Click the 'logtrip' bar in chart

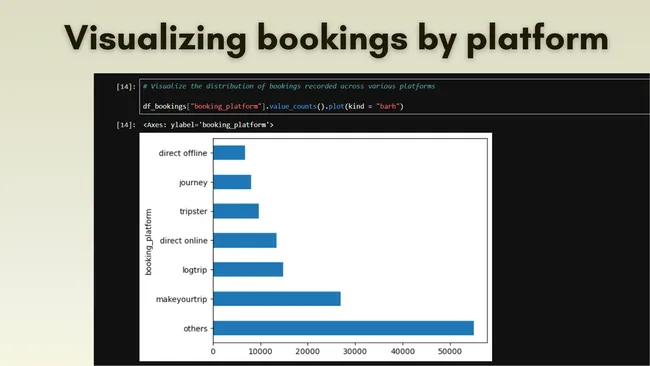pos(248,269)
